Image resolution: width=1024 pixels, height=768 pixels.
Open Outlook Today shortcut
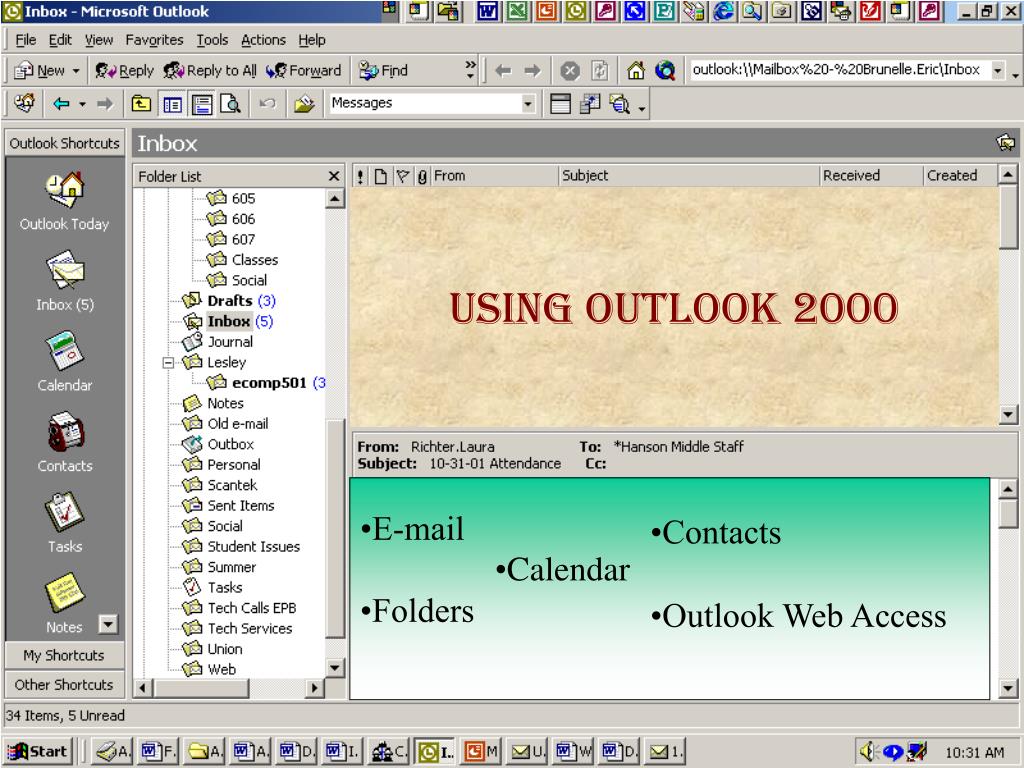(x=64, y=201)
